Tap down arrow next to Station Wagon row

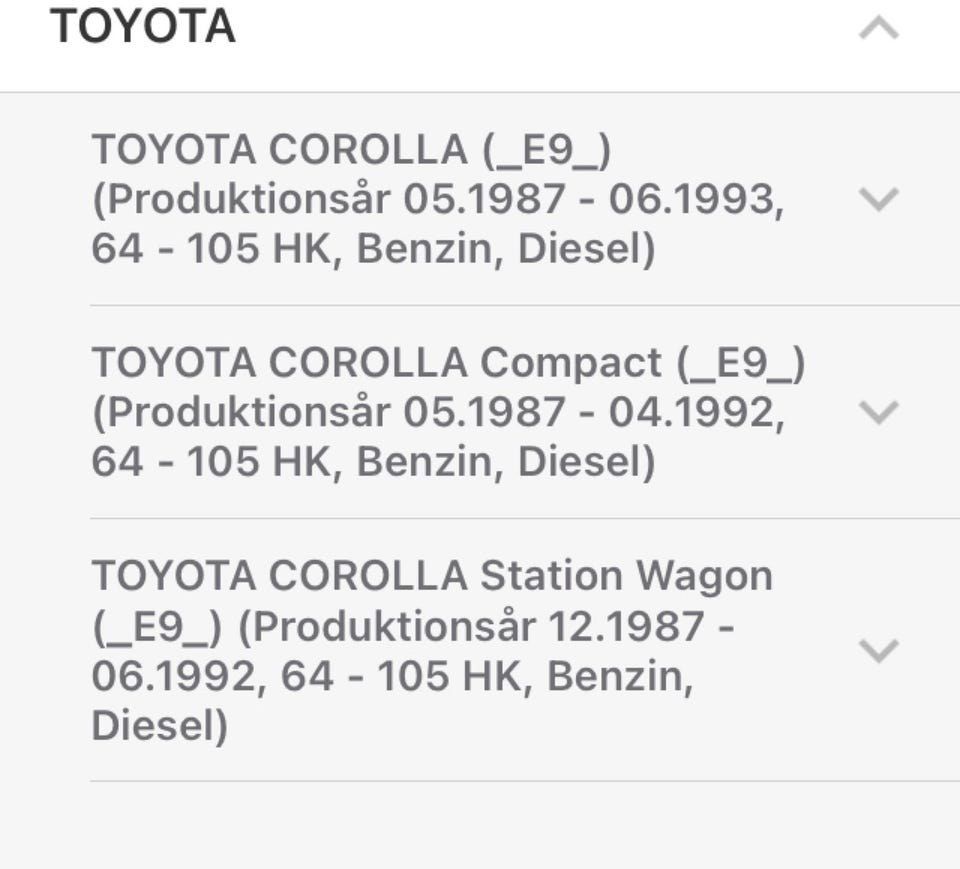pos(879,651)
